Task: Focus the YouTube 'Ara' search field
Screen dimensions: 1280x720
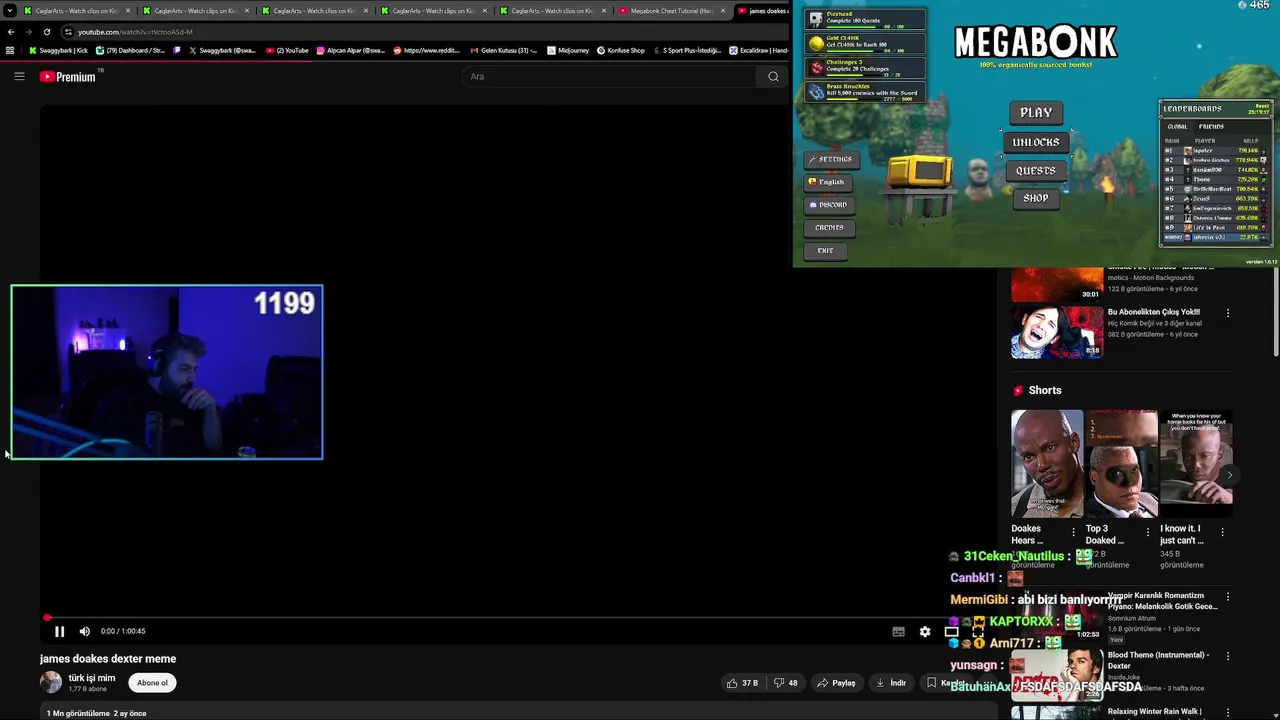Action: coord(610,76)
